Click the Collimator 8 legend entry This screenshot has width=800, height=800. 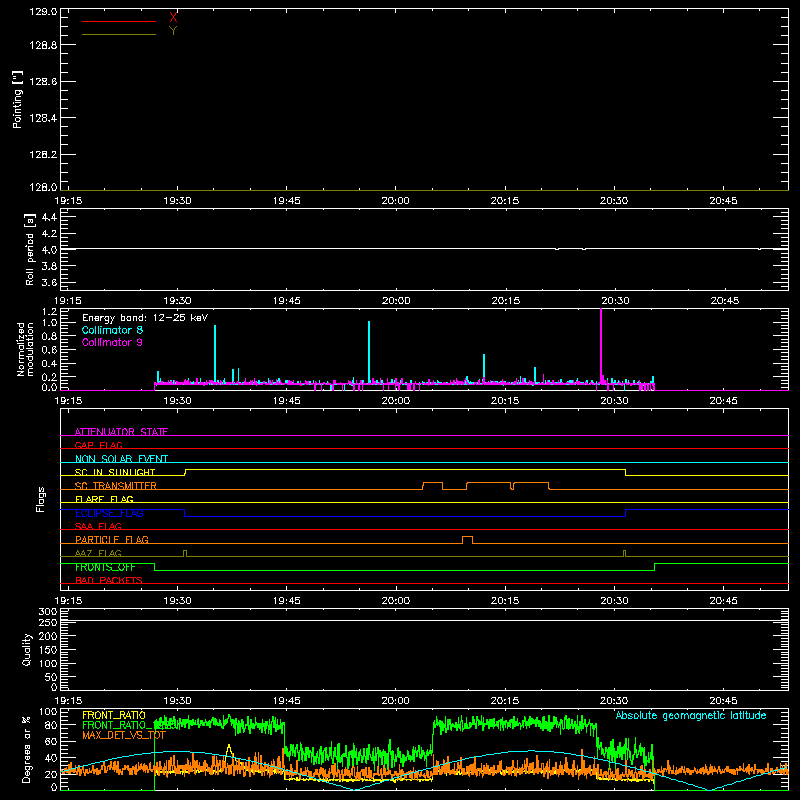click(x=112, y=330)
